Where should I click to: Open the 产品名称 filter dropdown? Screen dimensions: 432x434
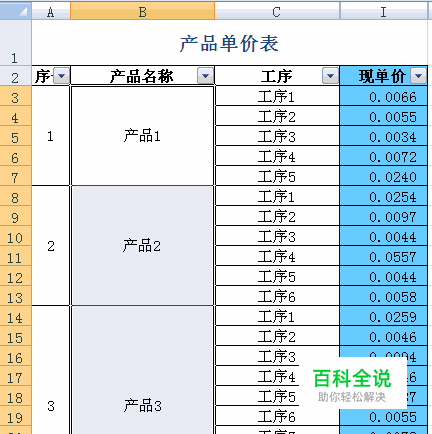tap(205, 76)
